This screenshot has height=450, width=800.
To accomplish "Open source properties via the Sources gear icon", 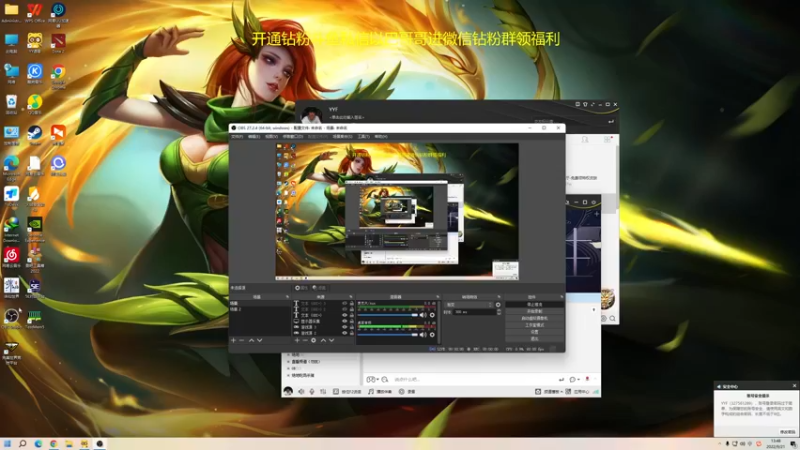I will [x=314, y=340].
